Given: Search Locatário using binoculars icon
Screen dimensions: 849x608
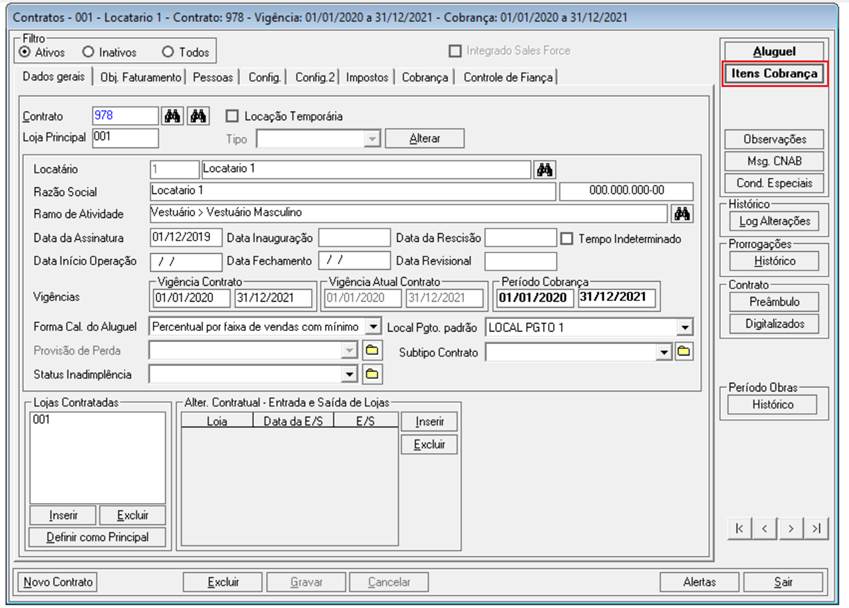Looking at the screenshot, I should tap(545, 170).
